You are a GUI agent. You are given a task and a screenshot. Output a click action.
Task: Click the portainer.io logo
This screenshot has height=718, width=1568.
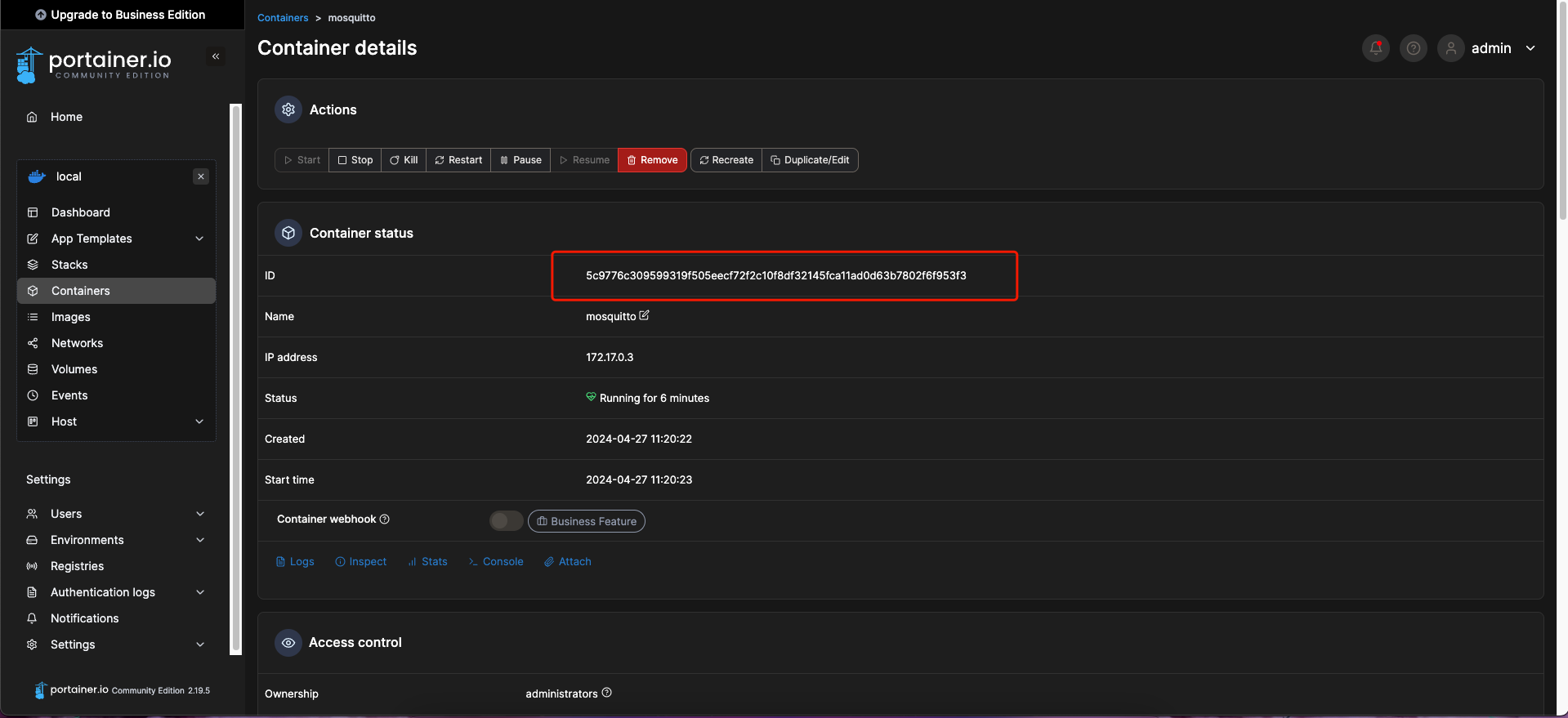[94, 65]
